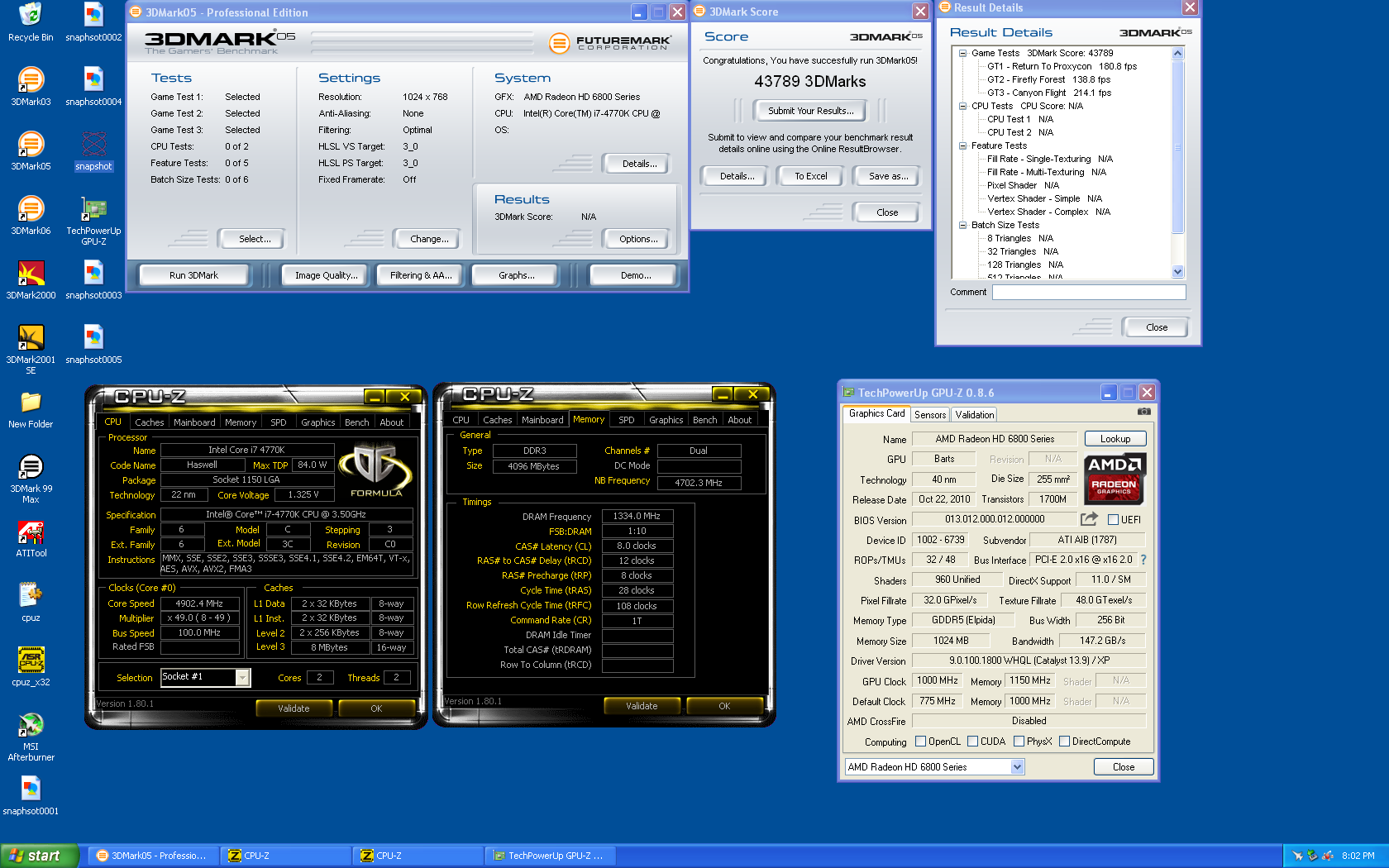Image resolution: width=1389 pixels, height=868 pixels.
Task: Click the To Excel button
Action: point(811,176)
